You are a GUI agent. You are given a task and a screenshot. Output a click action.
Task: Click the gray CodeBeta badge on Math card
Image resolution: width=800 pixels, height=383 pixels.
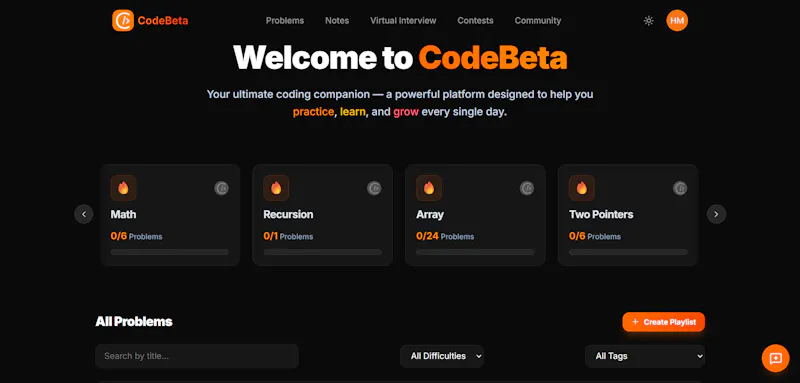[x=221, y=188]
